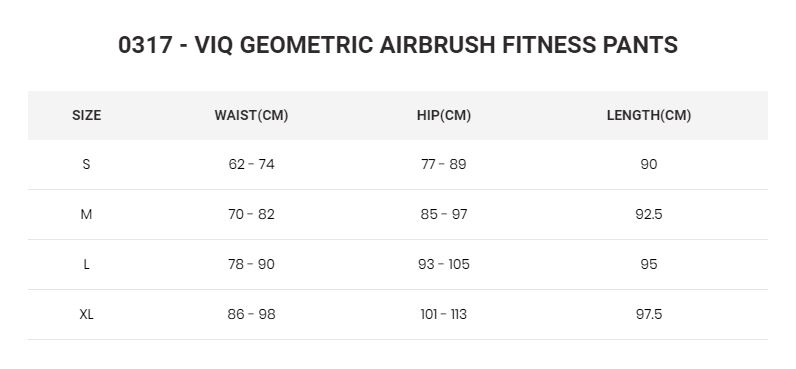Click length value 95 in L row

tap(649, 264)
